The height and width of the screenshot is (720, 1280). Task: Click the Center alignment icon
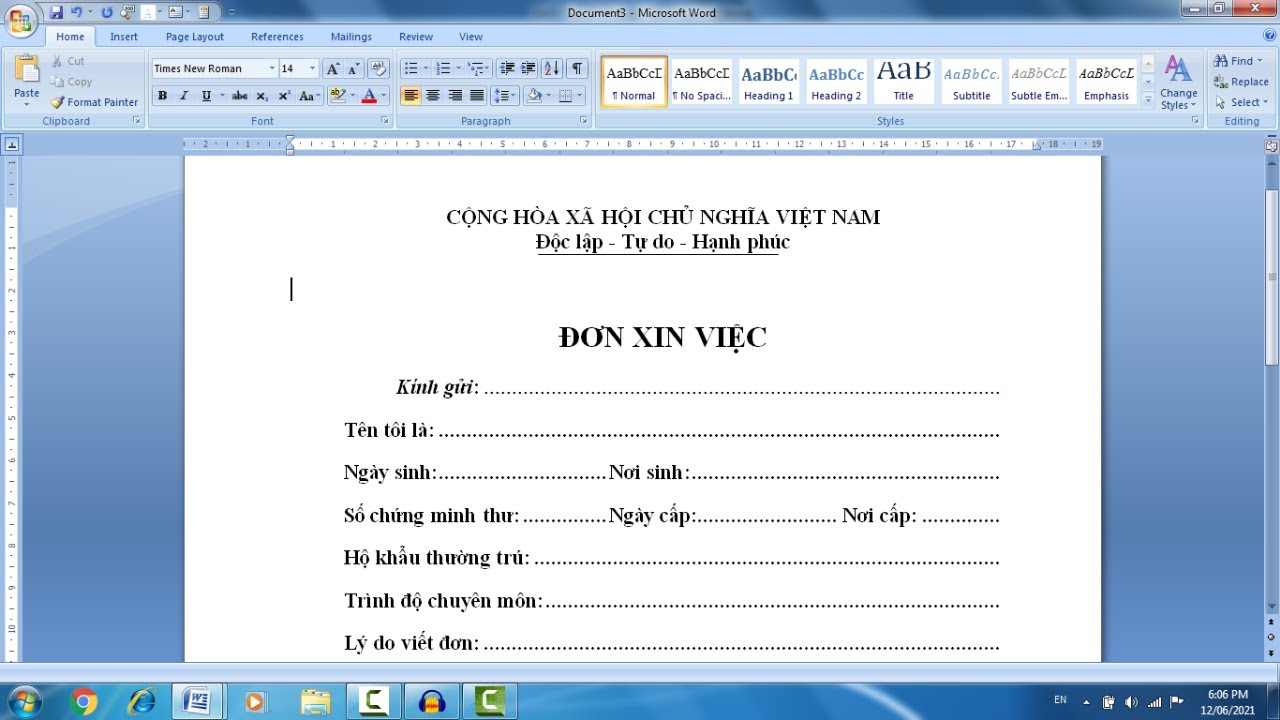coord(433,96)
